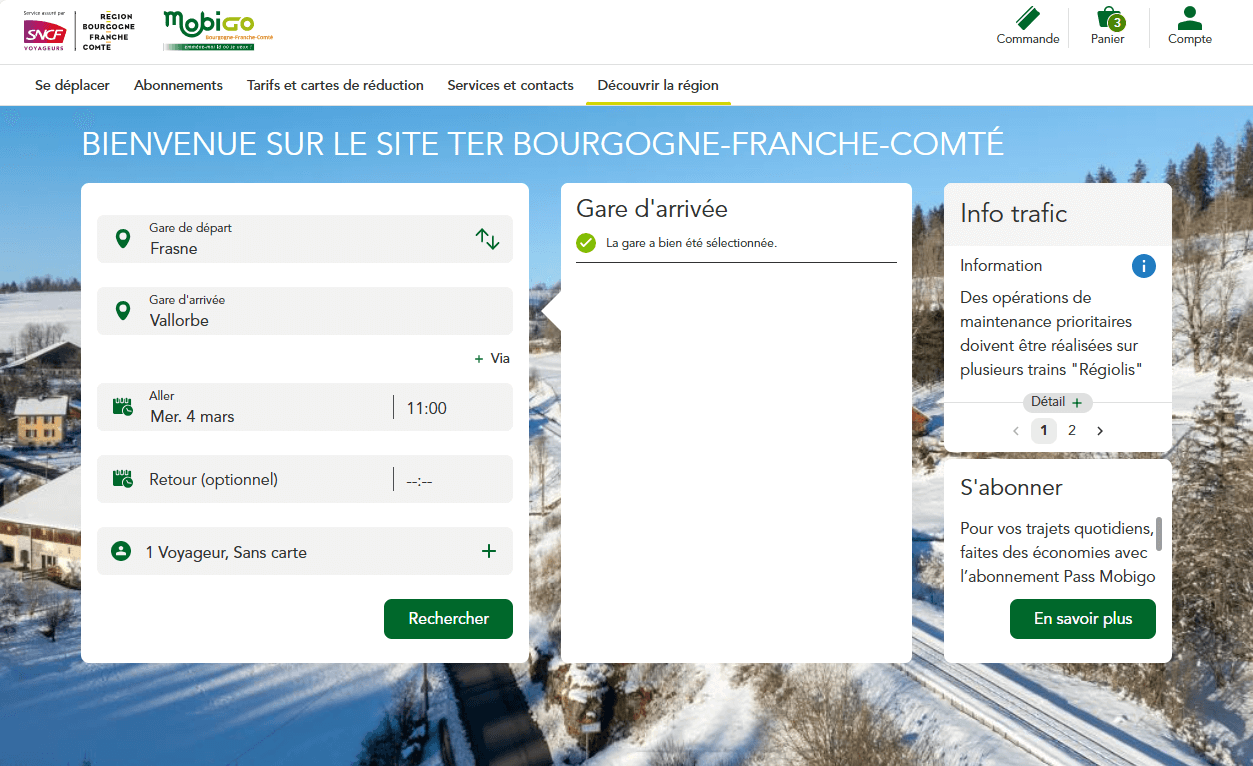Go to next info trafic page arrow

coord(1100,431)
